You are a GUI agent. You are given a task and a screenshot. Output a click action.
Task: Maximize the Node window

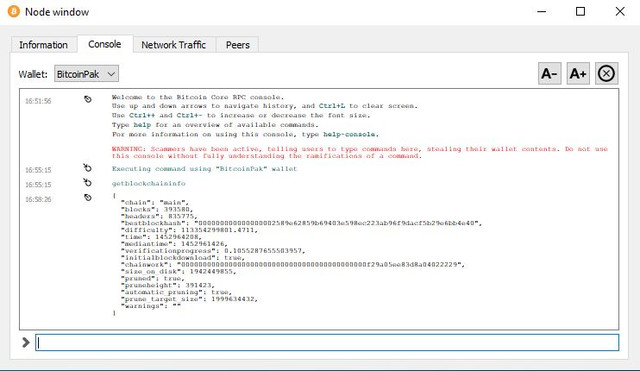tap(580, 11)
